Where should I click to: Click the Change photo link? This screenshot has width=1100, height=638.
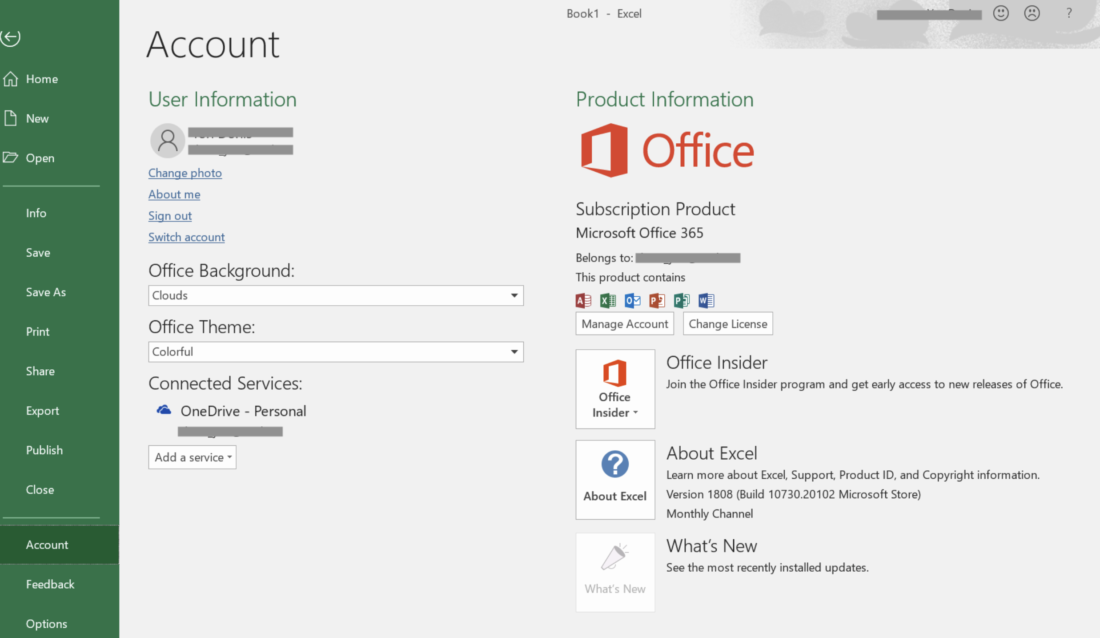coord(185,173)
